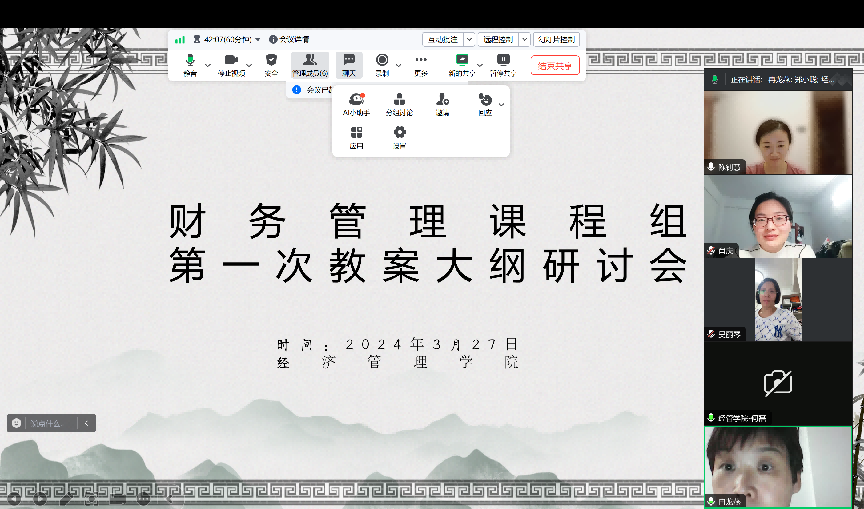Open Breakout Rooms from the More menu
Image resolution: width=864 pixels, height=509 pixels.
[399, 103]
